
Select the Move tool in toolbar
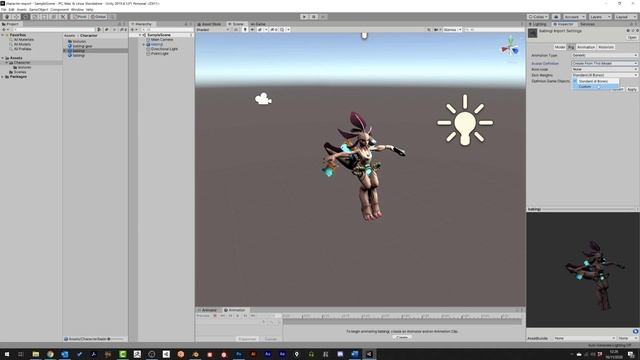pyautogui.click(x=16, y=17)
